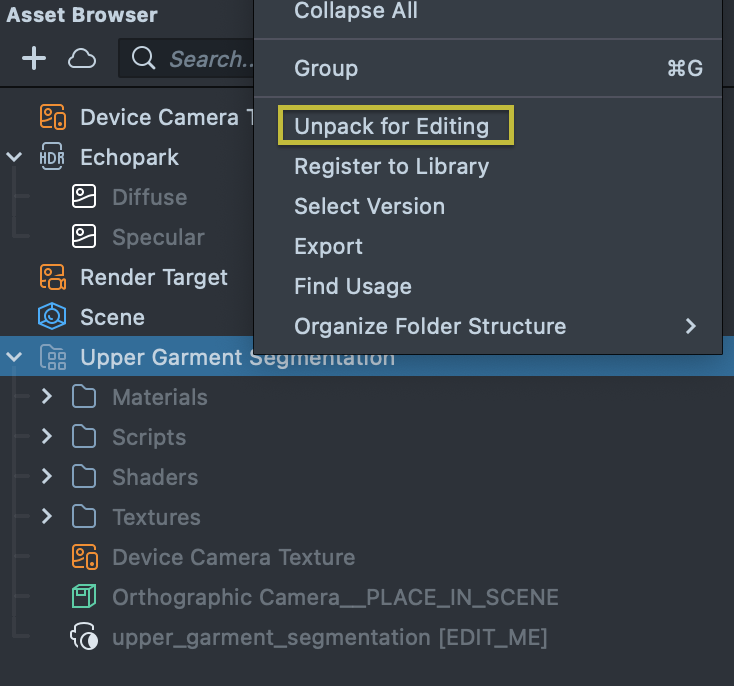Image resolution: width=734 pixels, height=686 pixels.
Task: Expand the Textures folder
Action: pos(46,517)
